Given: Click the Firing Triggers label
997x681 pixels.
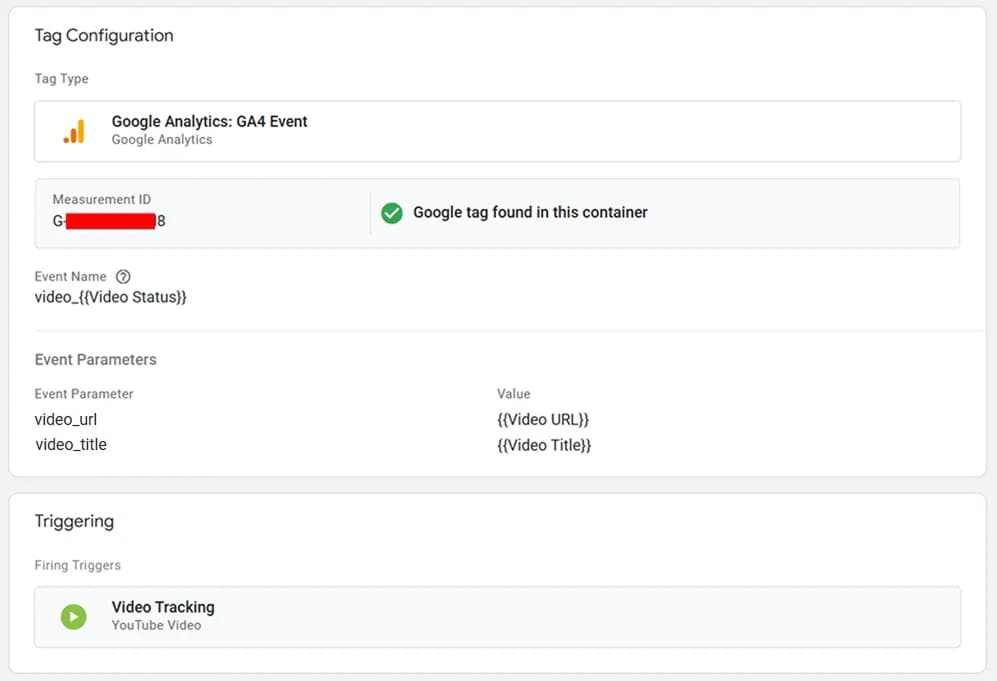Looking at the screenshot, I should (x=77, y=565).
